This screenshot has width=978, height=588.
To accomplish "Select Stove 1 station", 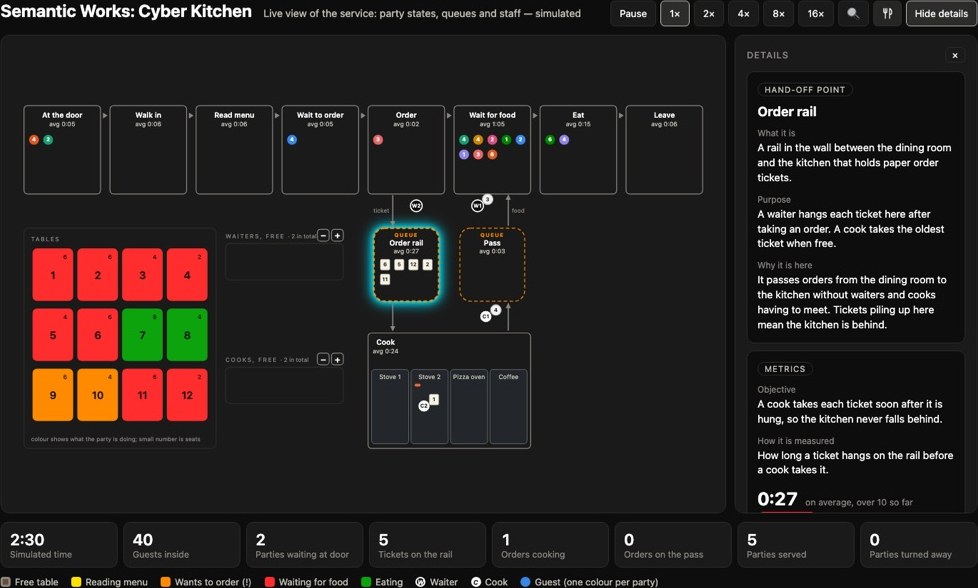I will coord(390,407).
